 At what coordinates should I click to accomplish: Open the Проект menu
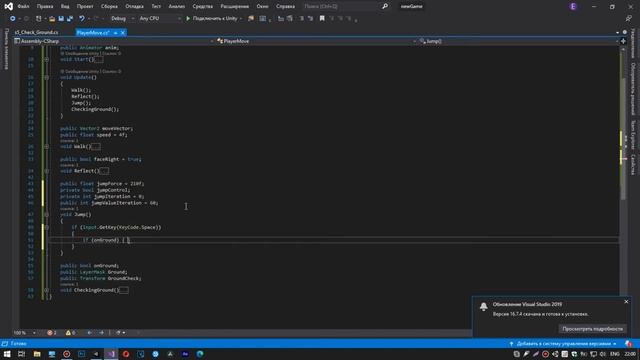tap(85, 7)
